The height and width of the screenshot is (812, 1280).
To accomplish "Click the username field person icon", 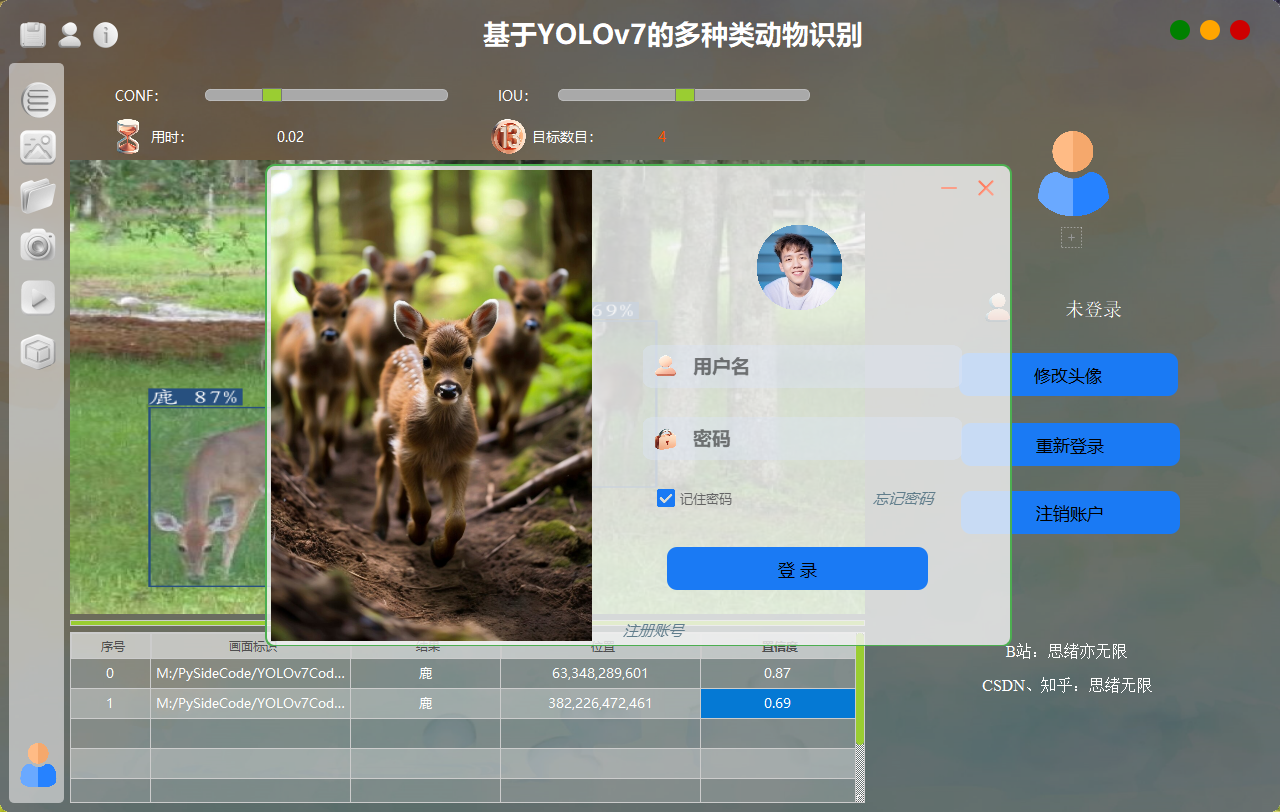I will [666, 366].
